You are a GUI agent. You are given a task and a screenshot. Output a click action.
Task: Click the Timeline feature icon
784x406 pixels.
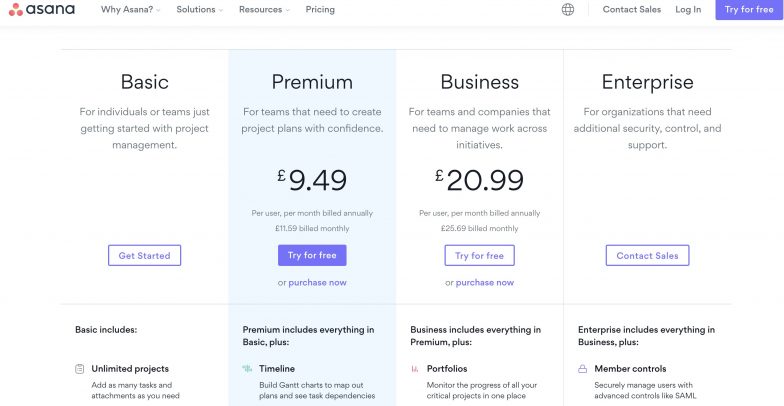pos(247,369)
